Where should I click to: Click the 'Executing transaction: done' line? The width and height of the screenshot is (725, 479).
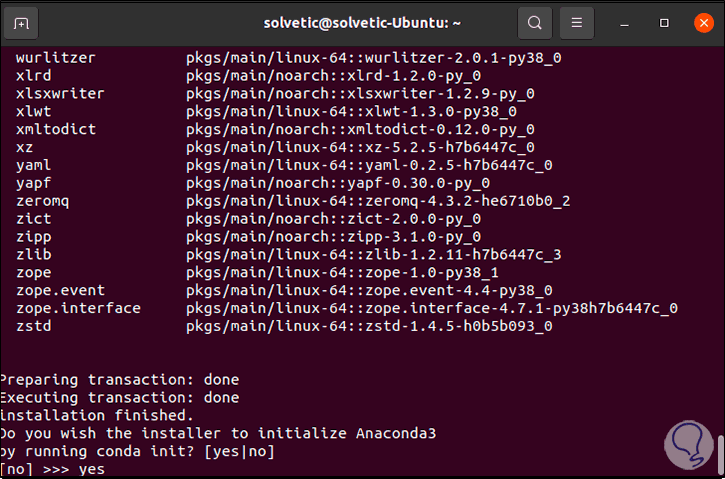pyautogui.click(x=120, y=397)
